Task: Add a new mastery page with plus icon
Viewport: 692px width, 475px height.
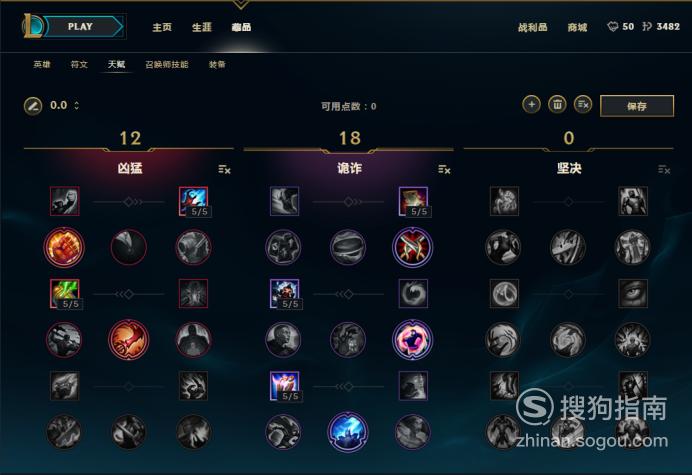Action: click(531, 105)
